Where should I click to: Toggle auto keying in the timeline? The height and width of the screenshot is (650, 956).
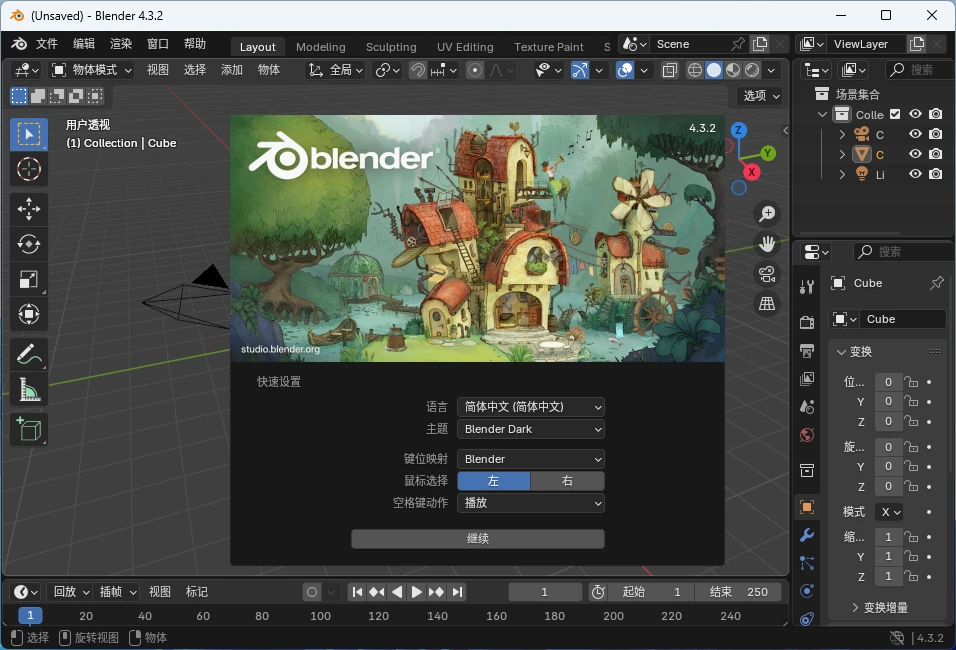pos(312,592)
